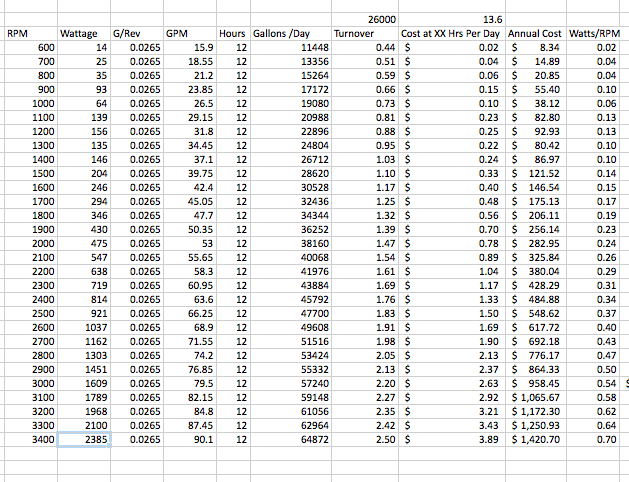Click Hours cell in the 3400 RPM row
Image resolution: width=629 pixels, height=482 pixels.
[x=233, y=439]
